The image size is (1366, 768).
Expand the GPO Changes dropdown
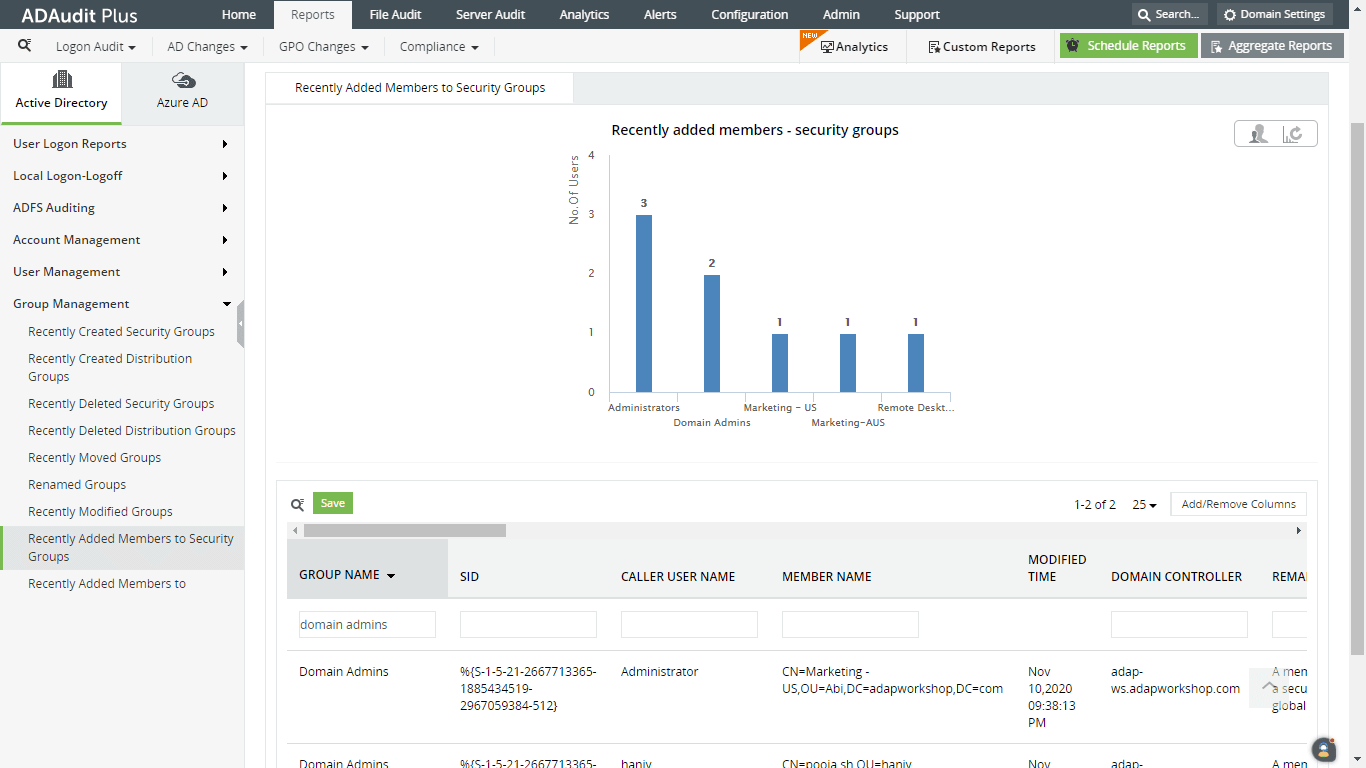point(322,46)
